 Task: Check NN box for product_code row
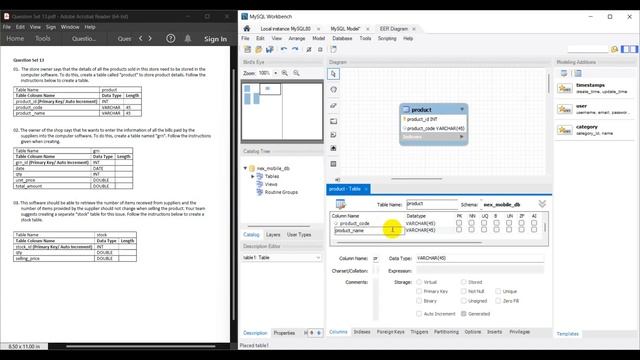coord(471,223)
